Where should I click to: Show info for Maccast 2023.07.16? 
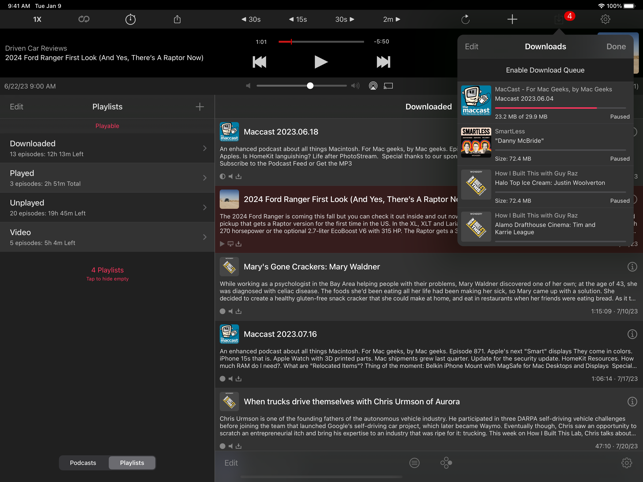point(632,334)
